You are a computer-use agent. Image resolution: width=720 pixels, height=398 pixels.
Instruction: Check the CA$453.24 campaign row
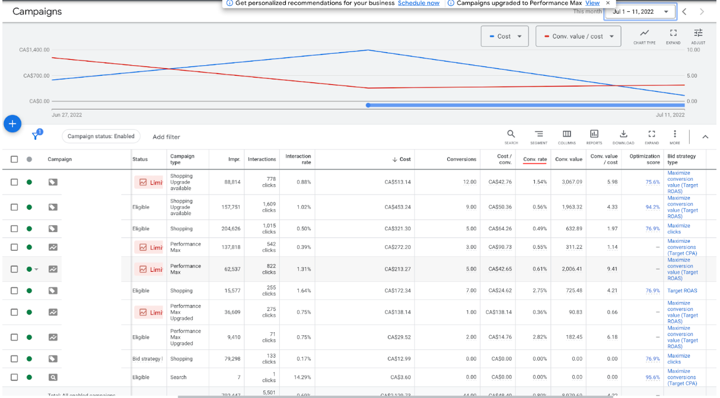click(14, 207)
